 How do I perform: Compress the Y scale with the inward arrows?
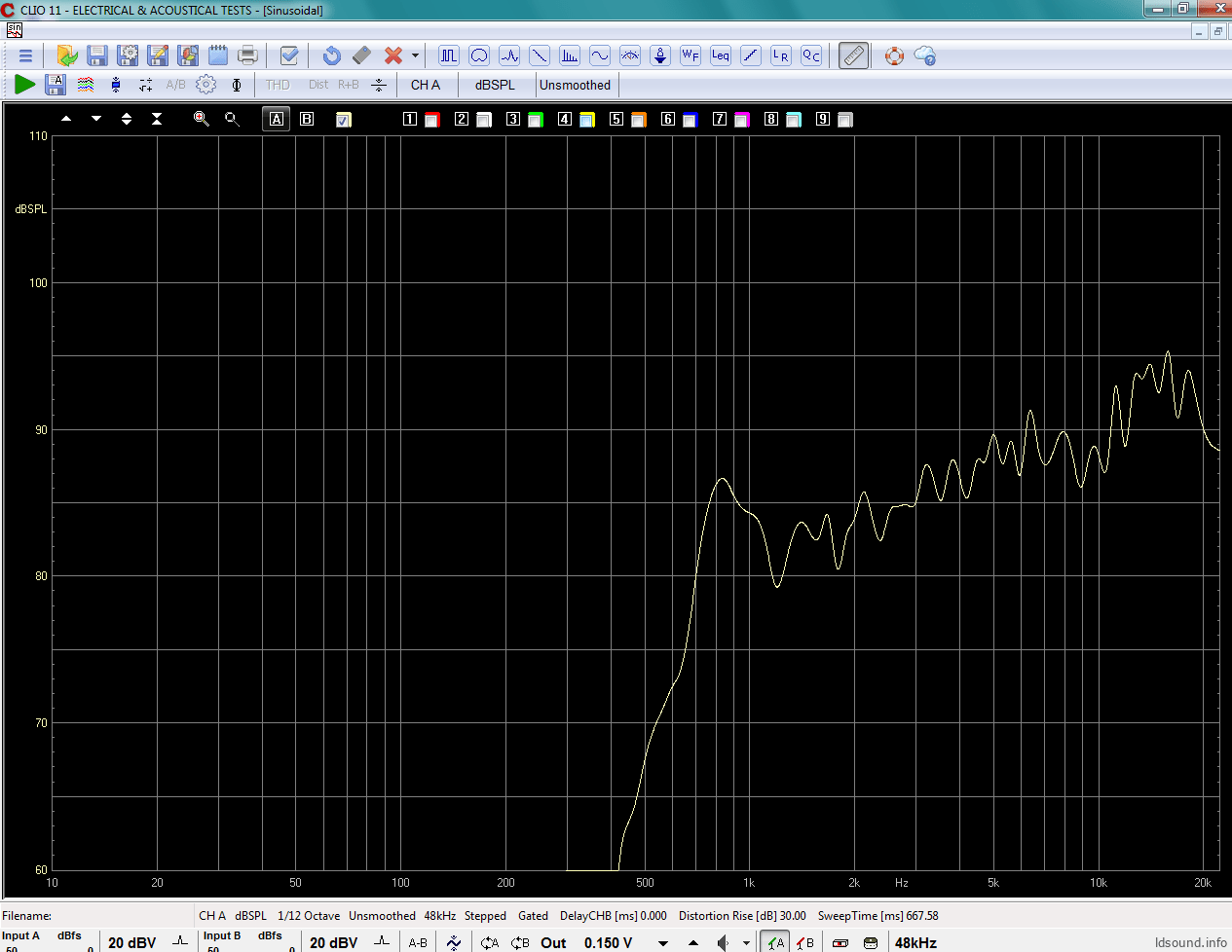point(157,119)
